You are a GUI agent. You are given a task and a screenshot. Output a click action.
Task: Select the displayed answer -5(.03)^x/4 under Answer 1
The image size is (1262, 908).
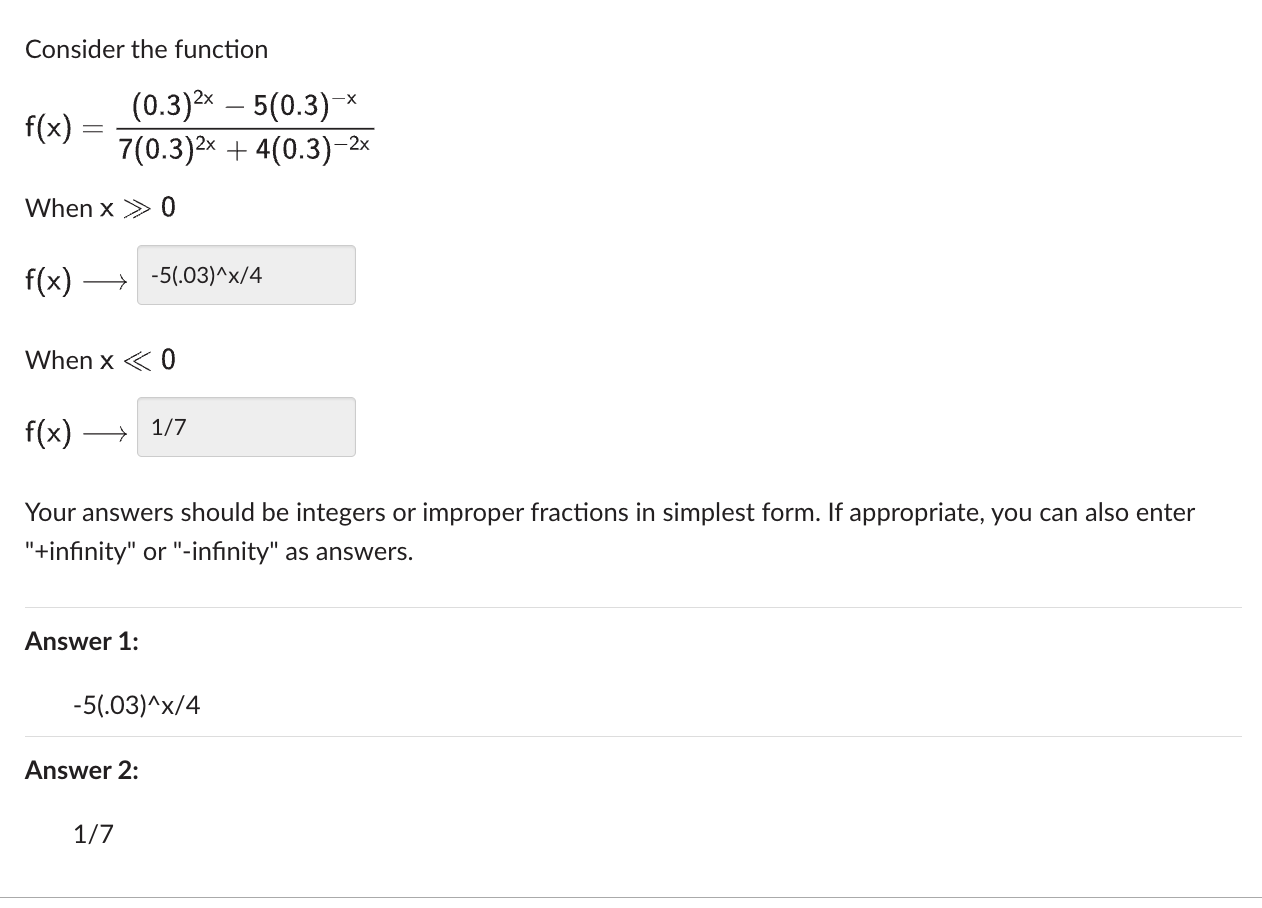tap(137, 704)
